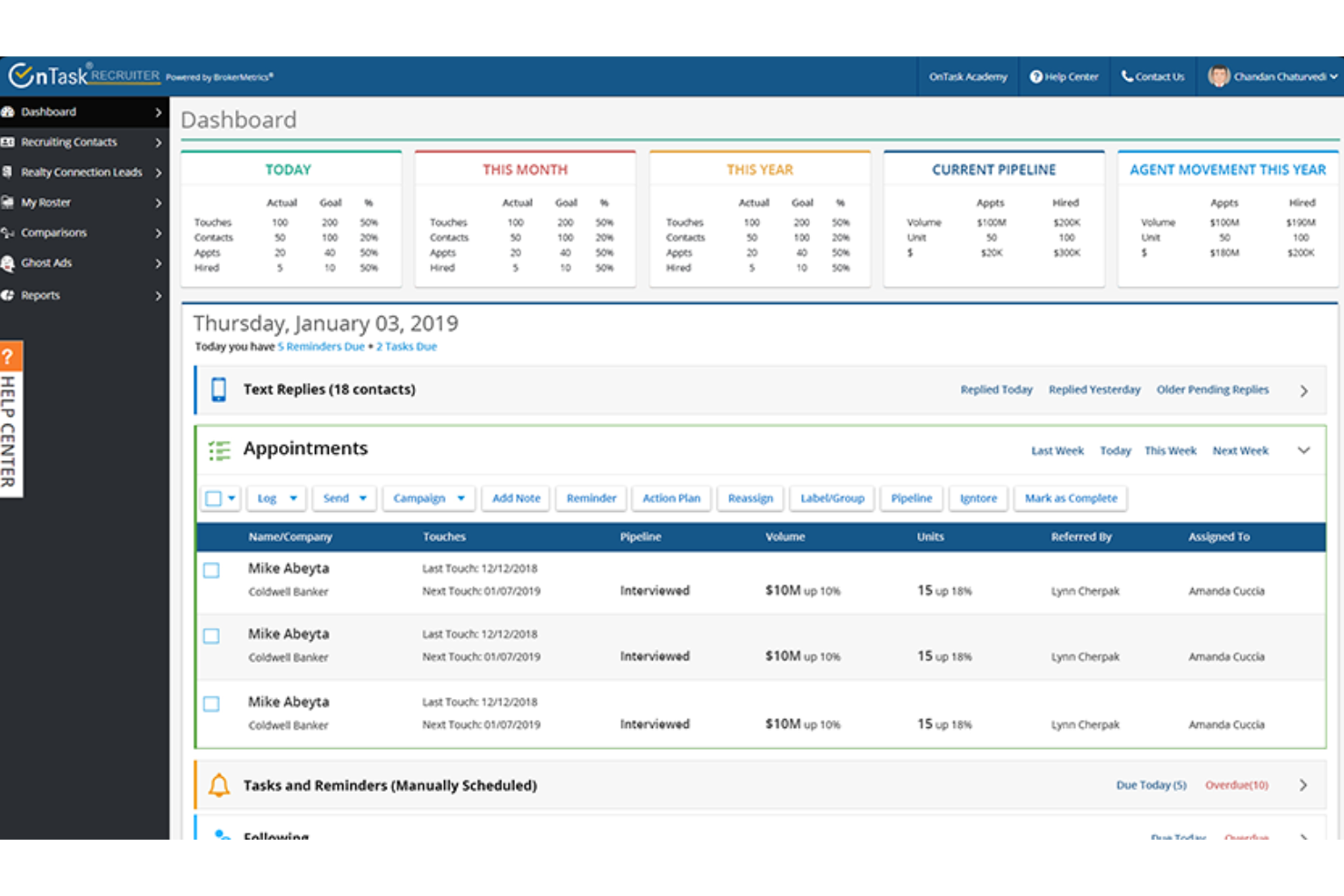1344x896 pixels.
Task: Filter Appointments by This Week
Action: (x=1170, y=451)
